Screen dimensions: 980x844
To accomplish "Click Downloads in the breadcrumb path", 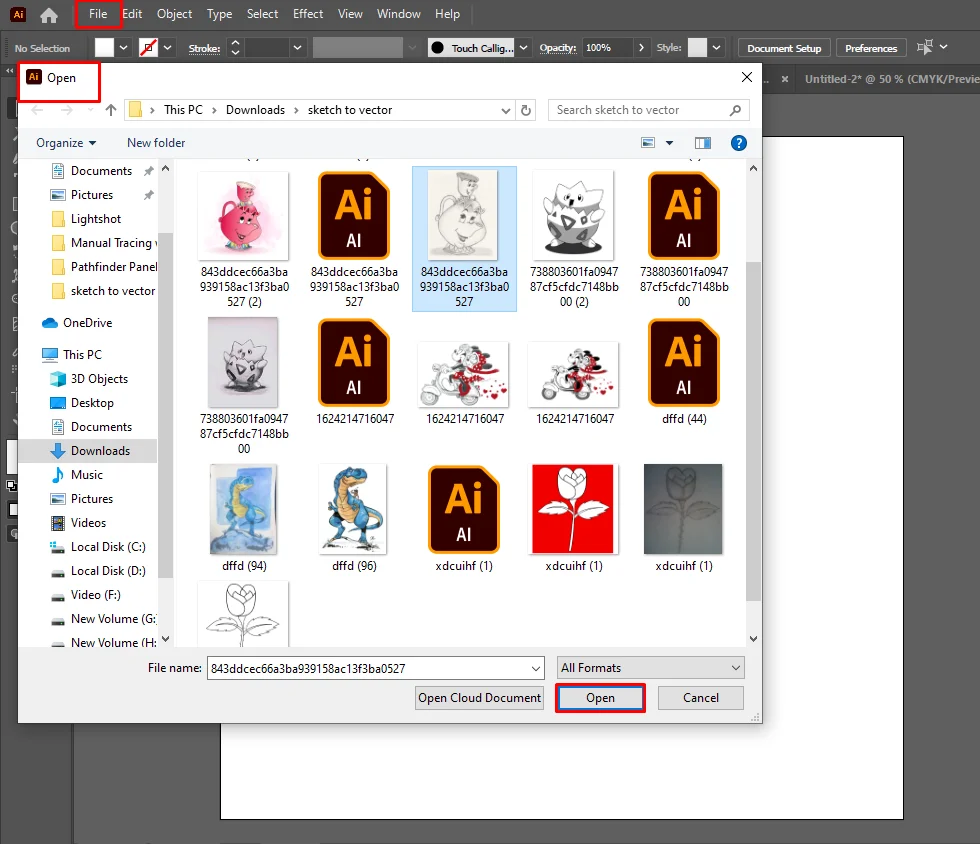I will pyautogui.click(x=256, y=110).
